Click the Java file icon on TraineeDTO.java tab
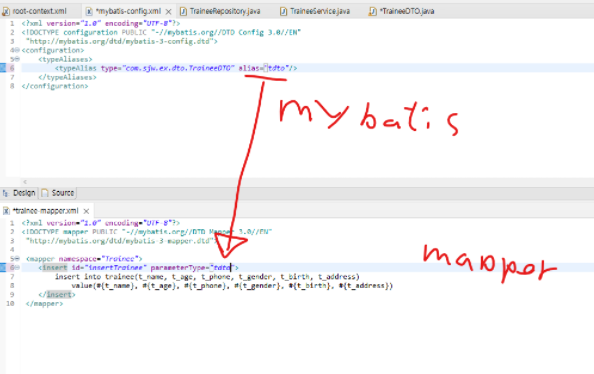 [373, 12]
